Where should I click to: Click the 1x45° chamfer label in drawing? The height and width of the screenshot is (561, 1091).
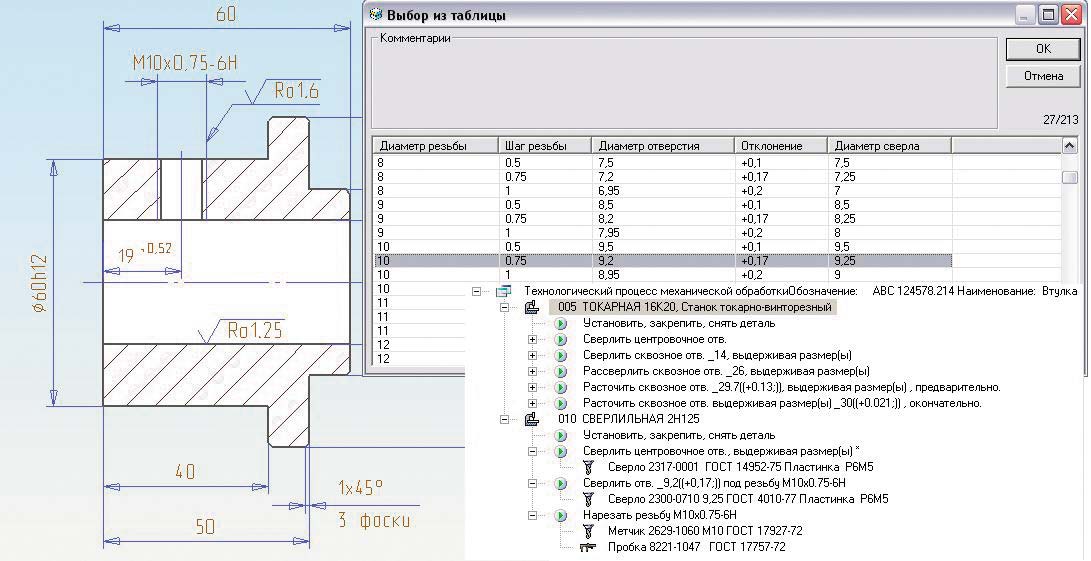pos(360,487)
